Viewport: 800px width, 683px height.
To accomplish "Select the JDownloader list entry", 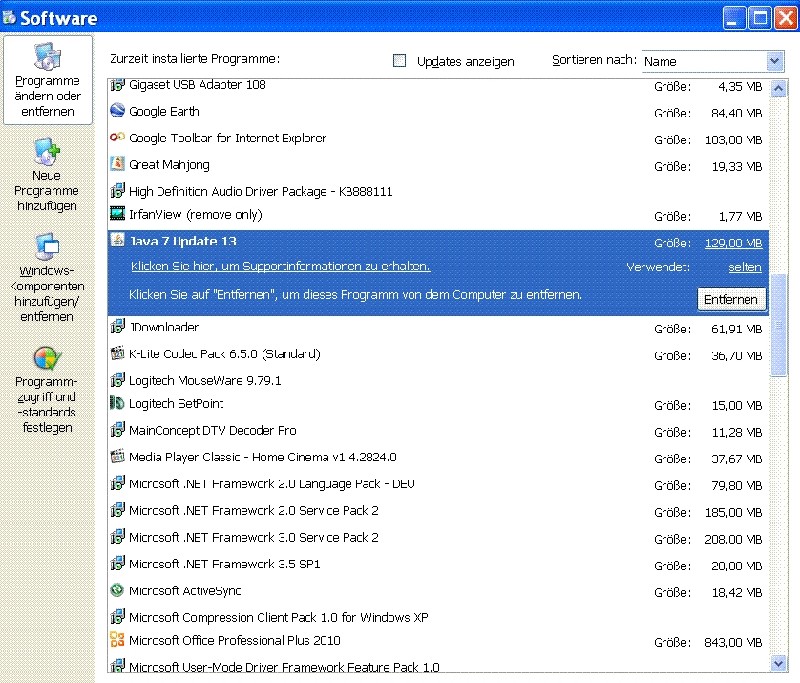I will pyautogui.click(x=164, y=328).
